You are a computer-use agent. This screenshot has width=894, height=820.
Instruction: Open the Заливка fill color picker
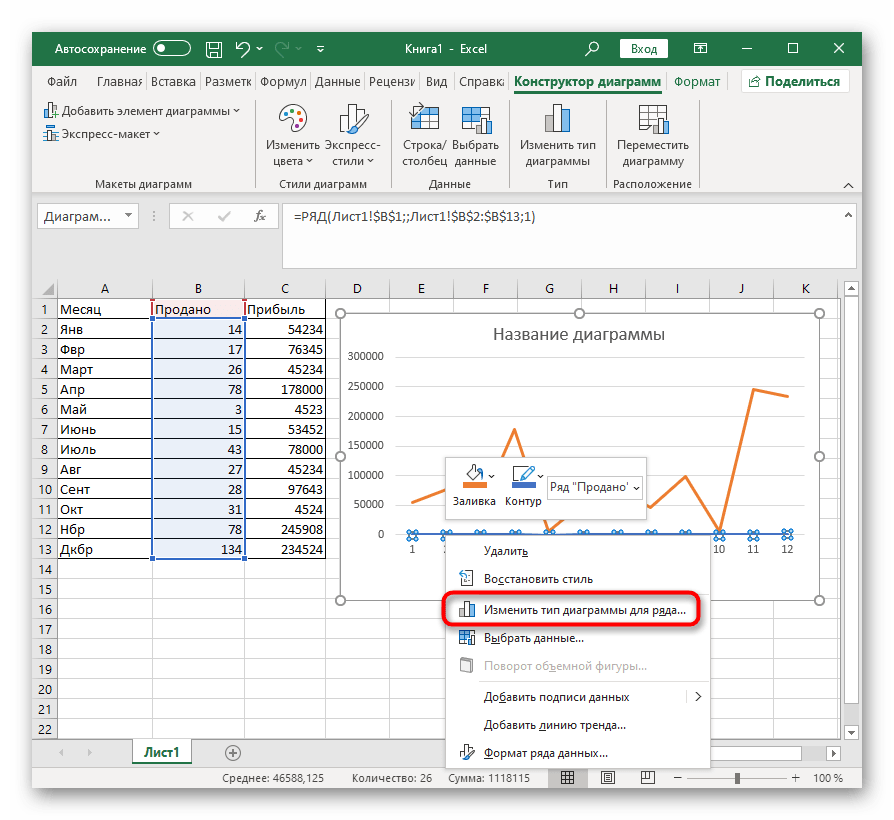[x=474, y=480]
